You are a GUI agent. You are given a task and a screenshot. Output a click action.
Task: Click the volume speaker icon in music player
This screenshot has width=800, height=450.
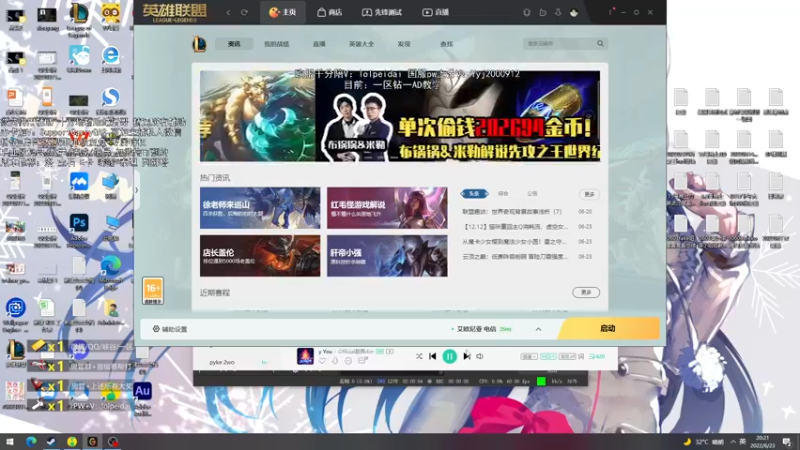coord(480,356)
